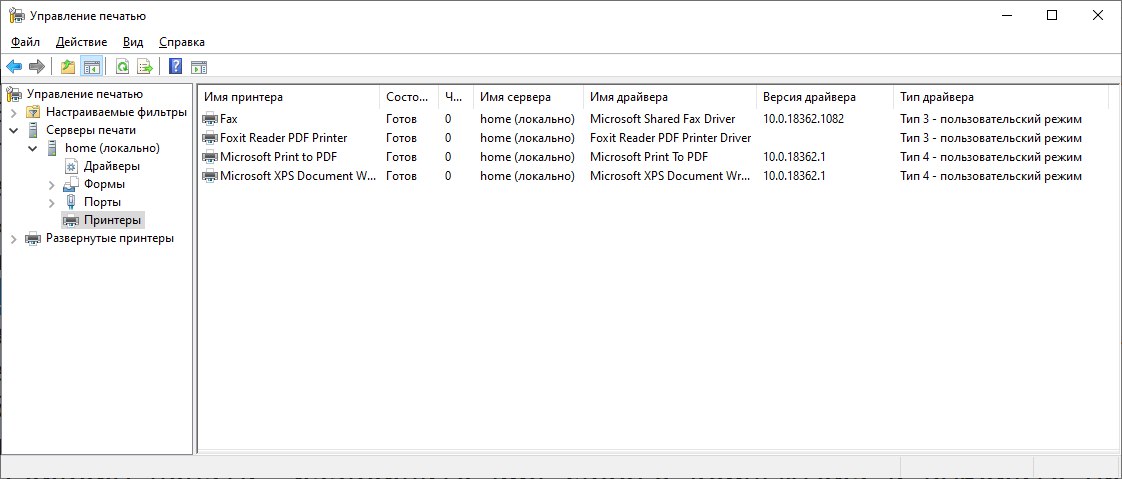1122x479 pixels.
Task: Click the print servers icon in tree
Action: (x=33, y=130)
